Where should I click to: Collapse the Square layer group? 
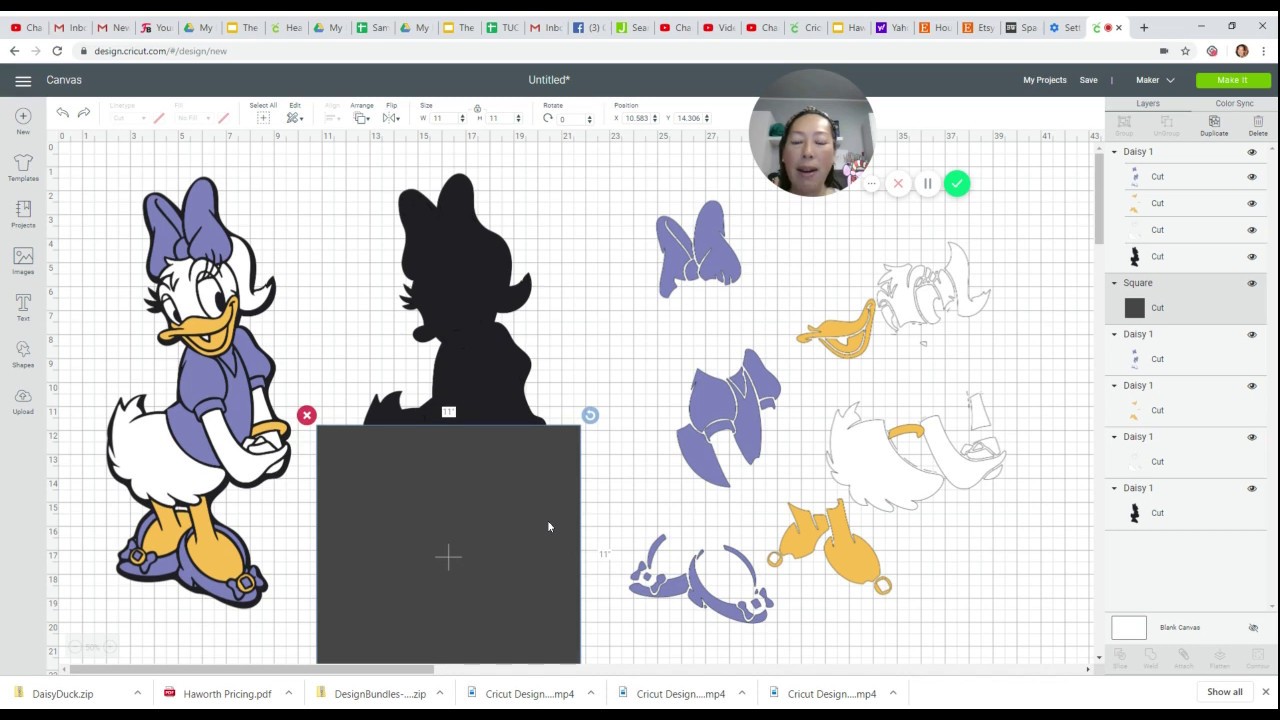click(1114, 283)
